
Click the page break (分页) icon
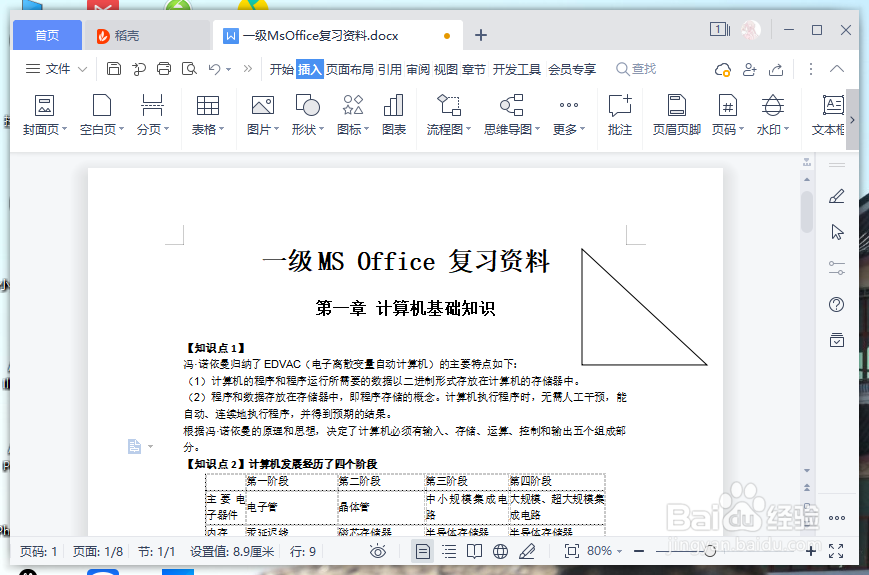click(152, 115)
